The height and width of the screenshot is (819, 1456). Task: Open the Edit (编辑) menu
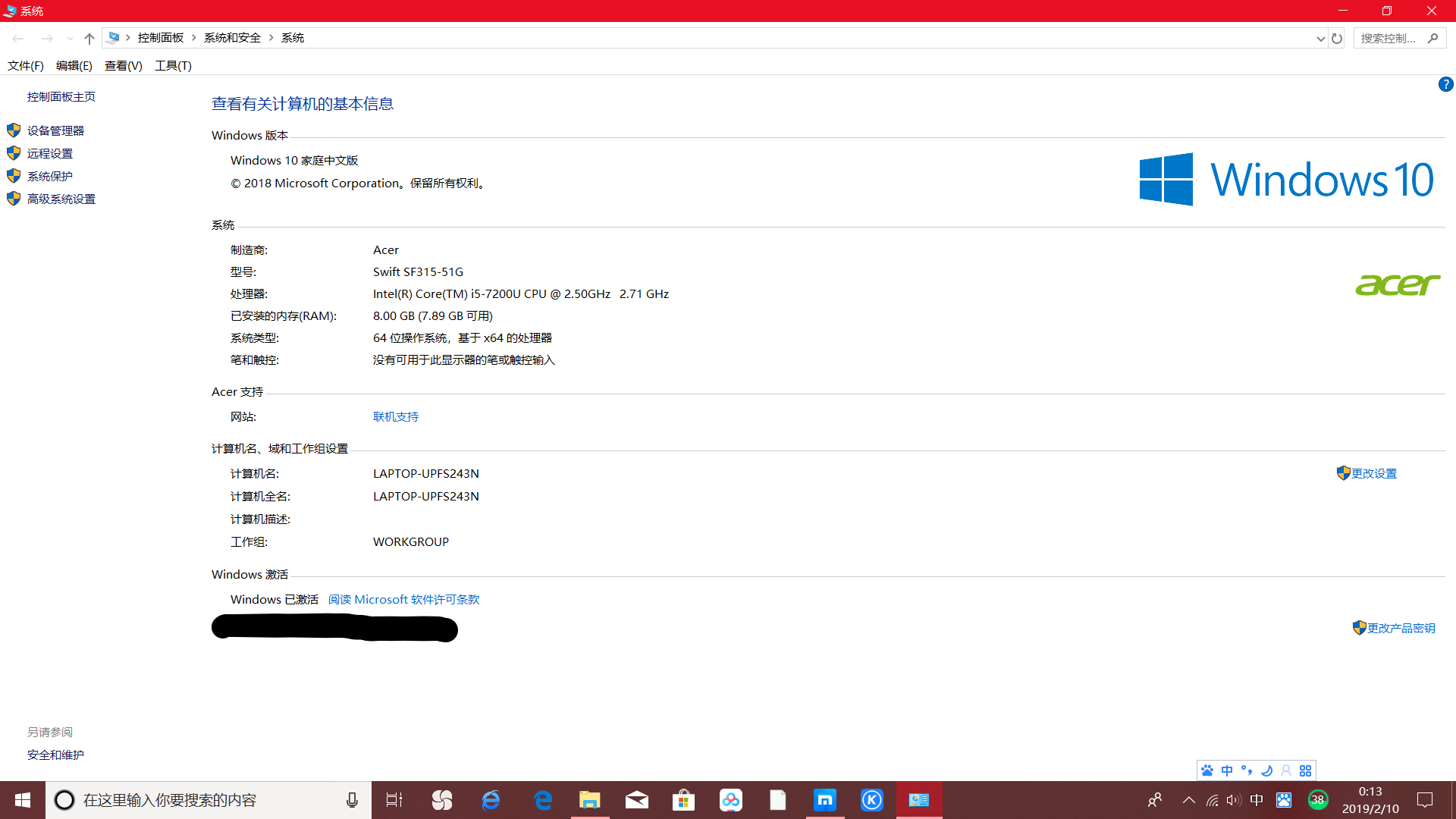click(x=74, y=66)
